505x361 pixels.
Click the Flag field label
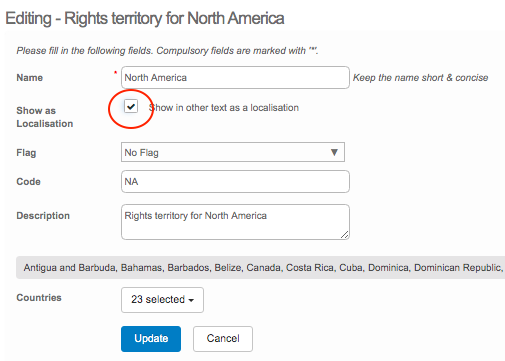point(26,153)
